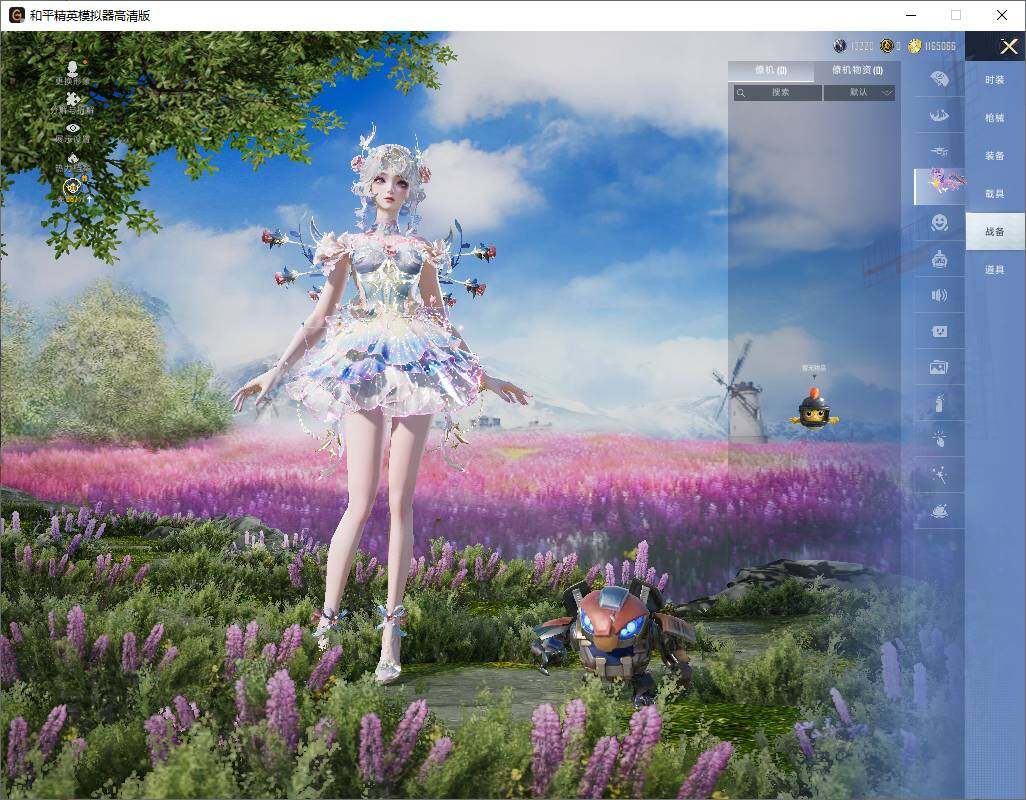Viewport: 1026px width, 800px height.
Task: Select the speaker voice subcategory icon
Action: point(939,296)
